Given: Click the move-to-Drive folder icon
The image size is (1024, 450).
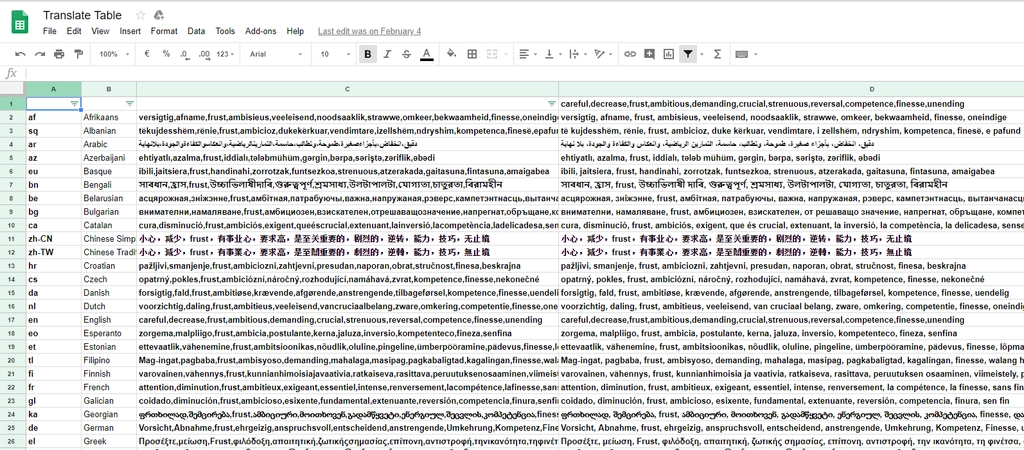Looking at the screenshot, I should tap(159, 15).
